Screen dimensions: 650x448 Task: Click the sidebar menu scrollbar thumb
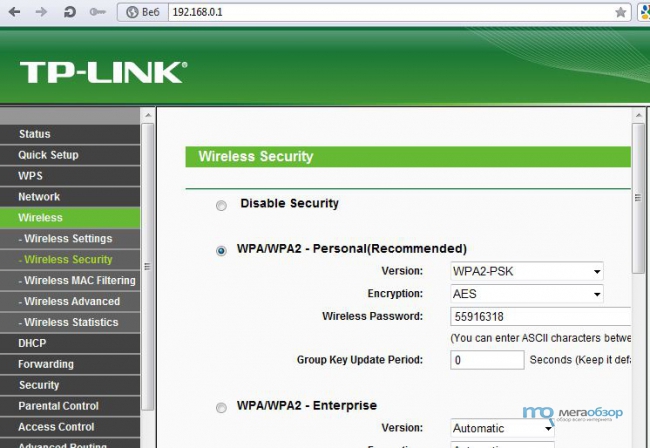[x=148, y=266]
